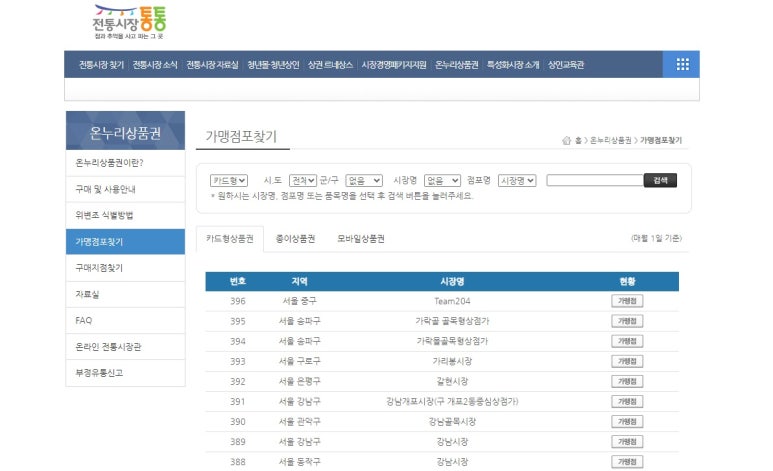
Task: Click the 강남골목시장 market name cell
Action: (x=452, y=422)
